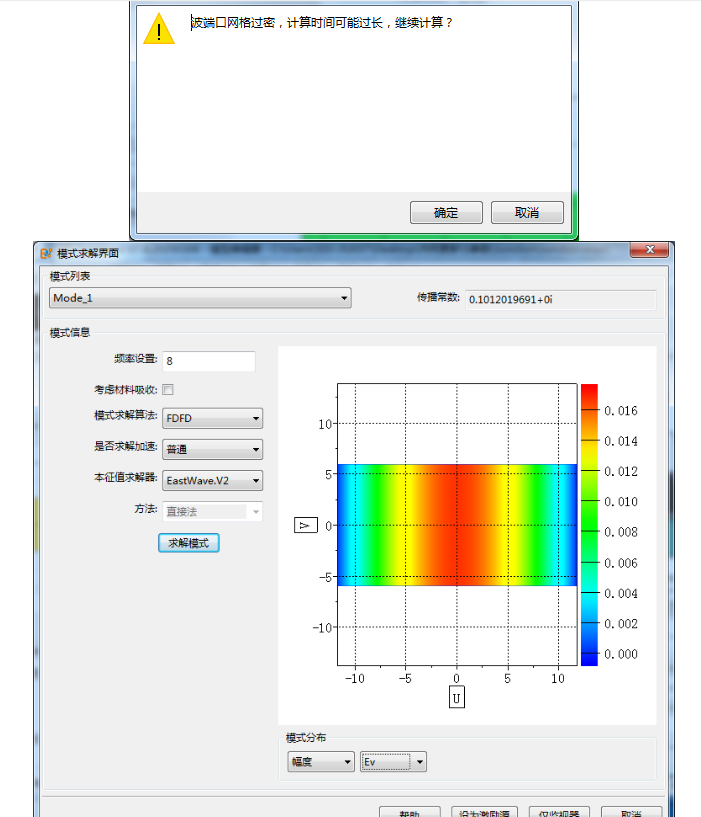Toggle the 考虑材料吸收 checkbox
Viewport: 701px width, 817px height.
(x=168, y=389)
